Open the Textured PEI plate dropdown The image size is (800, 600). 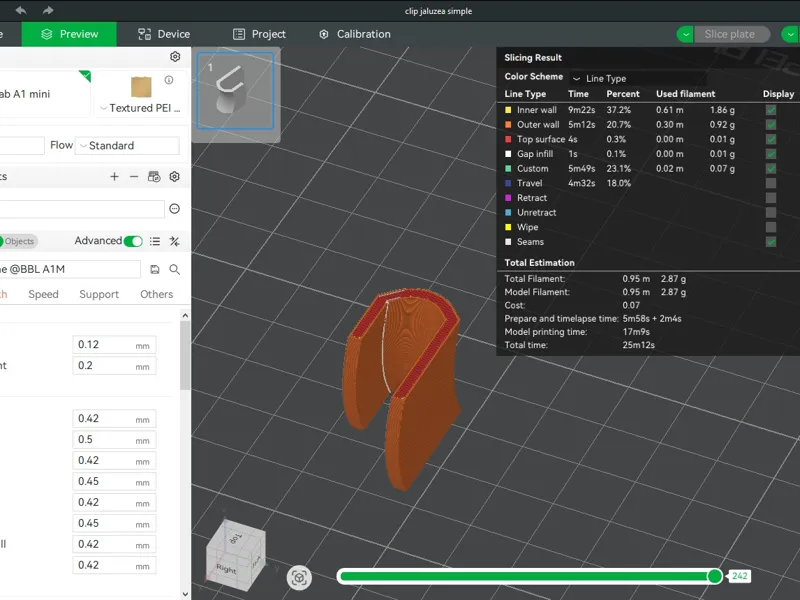click(140, 108)
